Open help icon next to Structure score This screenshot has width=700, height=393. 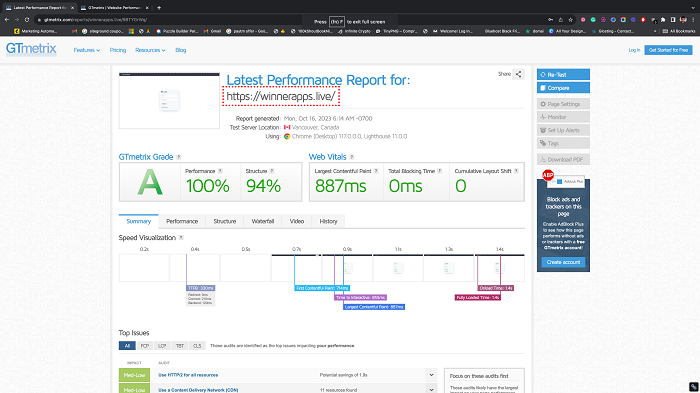click(x=272, y=171)
